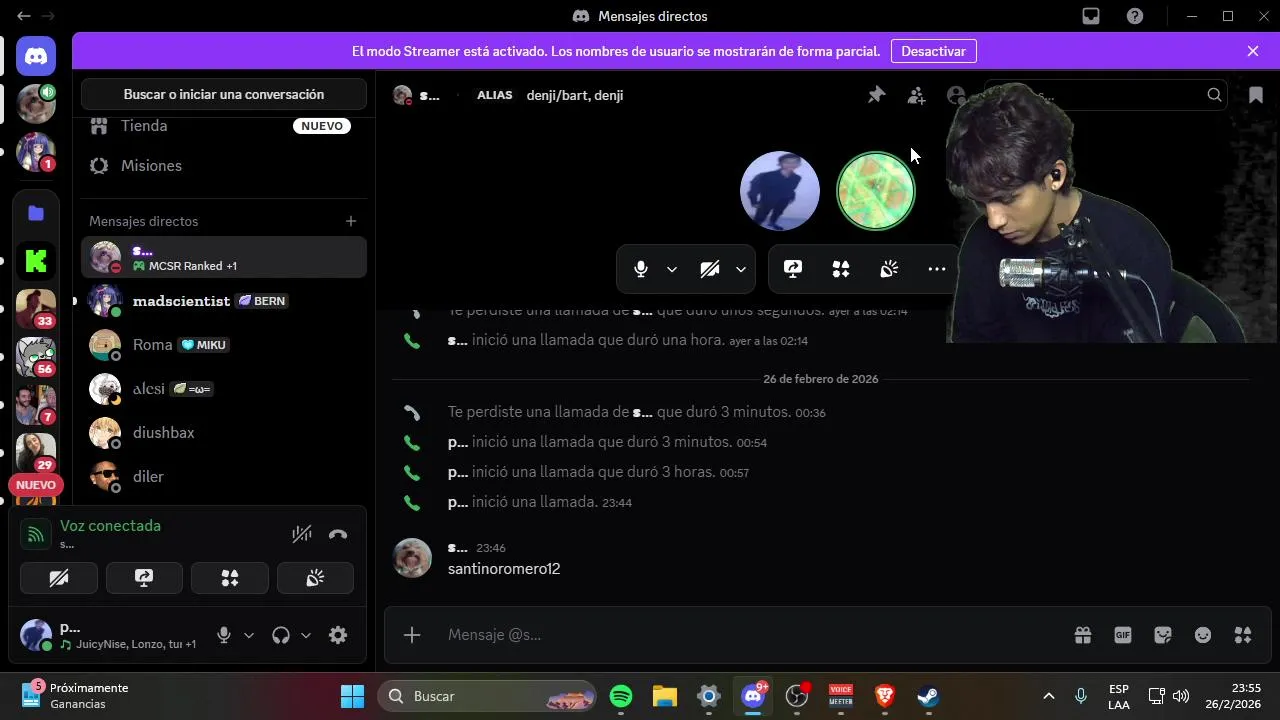Image resolution: width=1280 pixels, height=720 pixels.
Task: Open Steam from the taskbar
Action: [929, 696]
